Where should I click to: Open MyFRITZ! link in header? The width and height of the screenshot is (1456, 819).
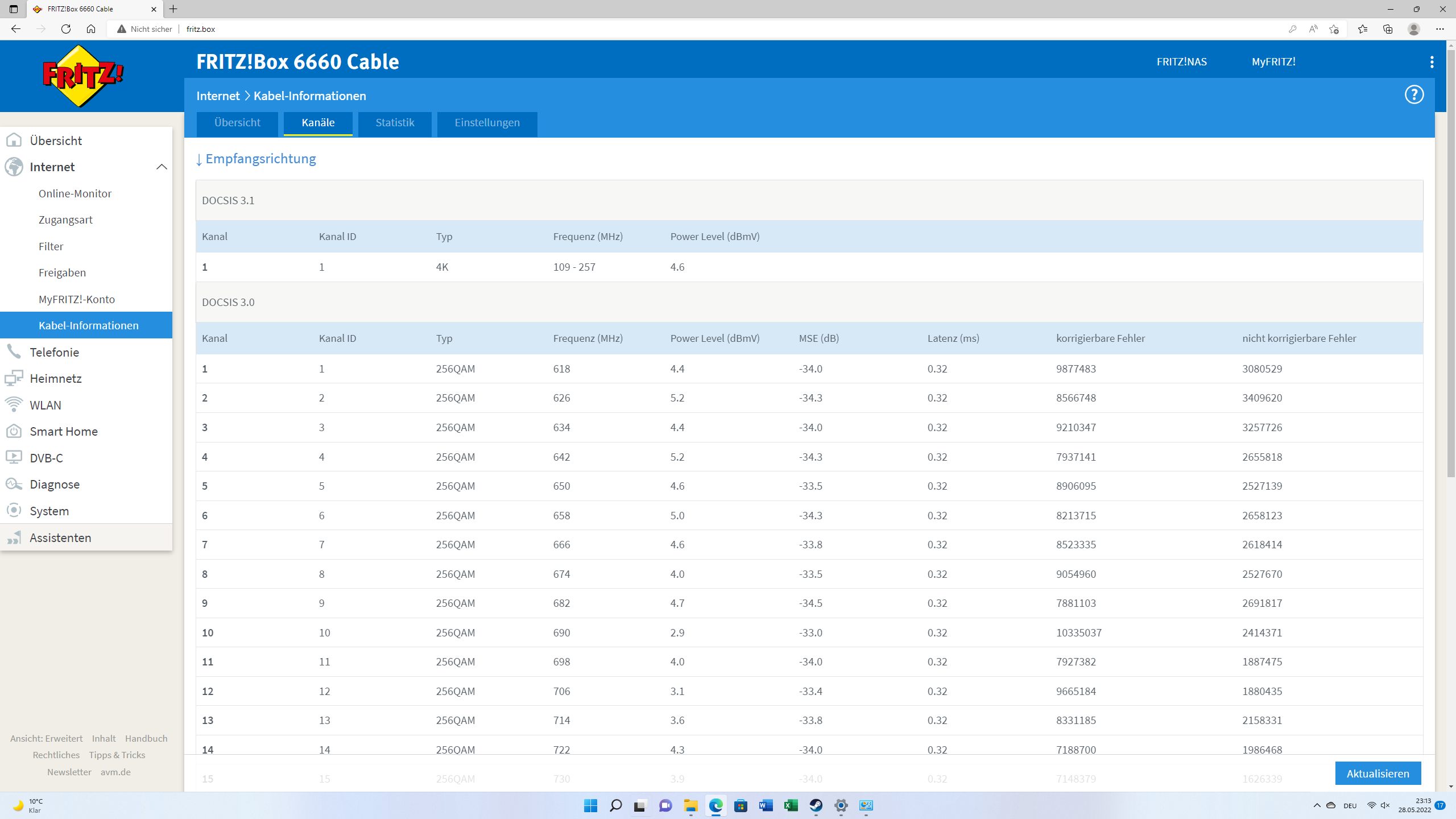coord(1273,62)
